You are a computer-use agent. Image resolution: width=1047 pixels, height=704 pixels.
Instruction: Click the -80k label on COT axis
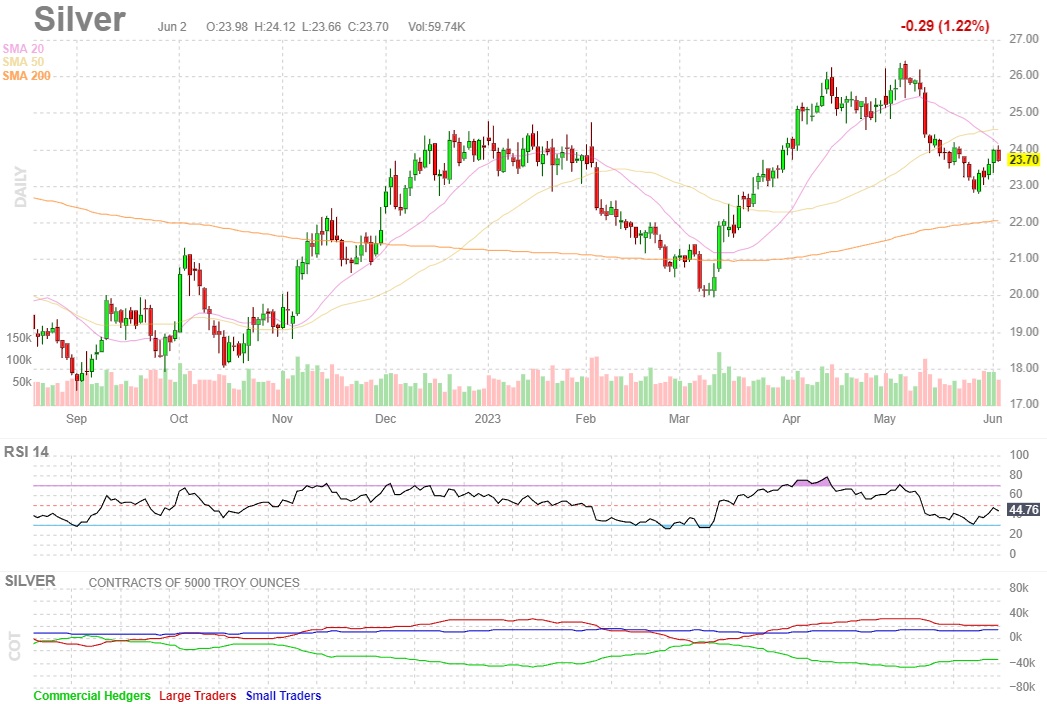tap(1021, 687)
